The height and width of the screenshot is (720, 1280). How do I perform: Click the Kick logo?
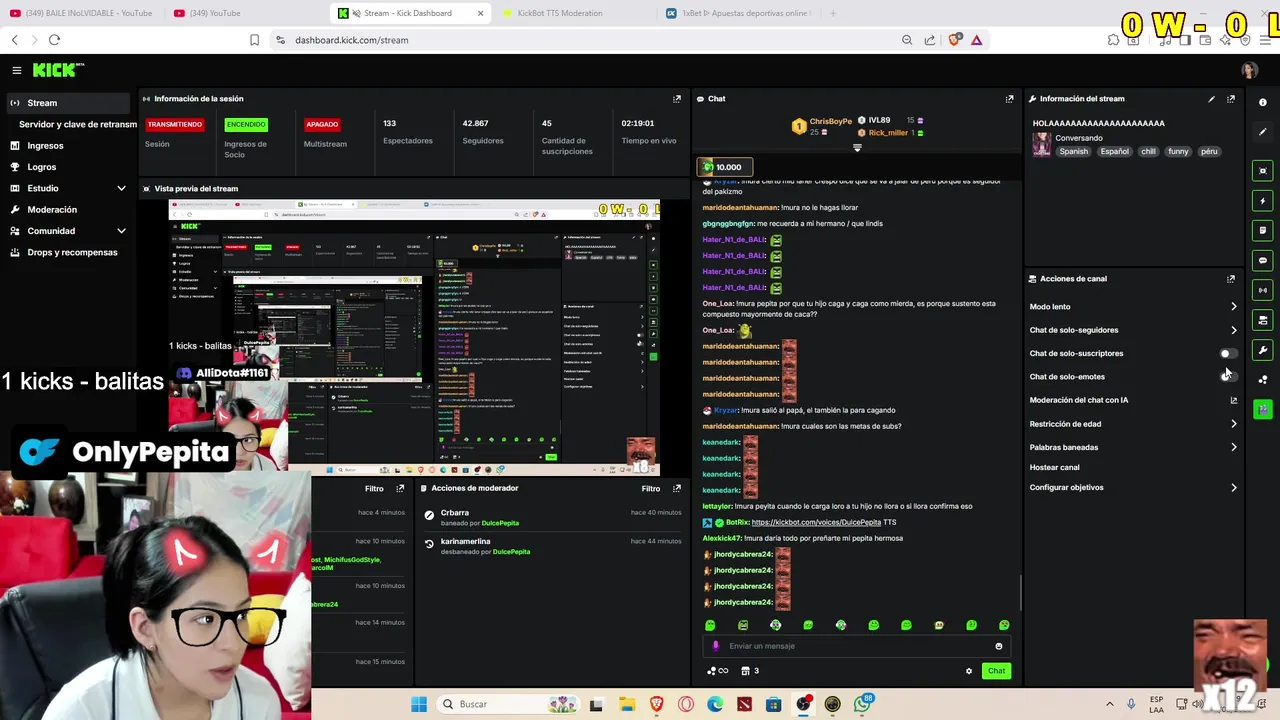[x=58, y=70]
